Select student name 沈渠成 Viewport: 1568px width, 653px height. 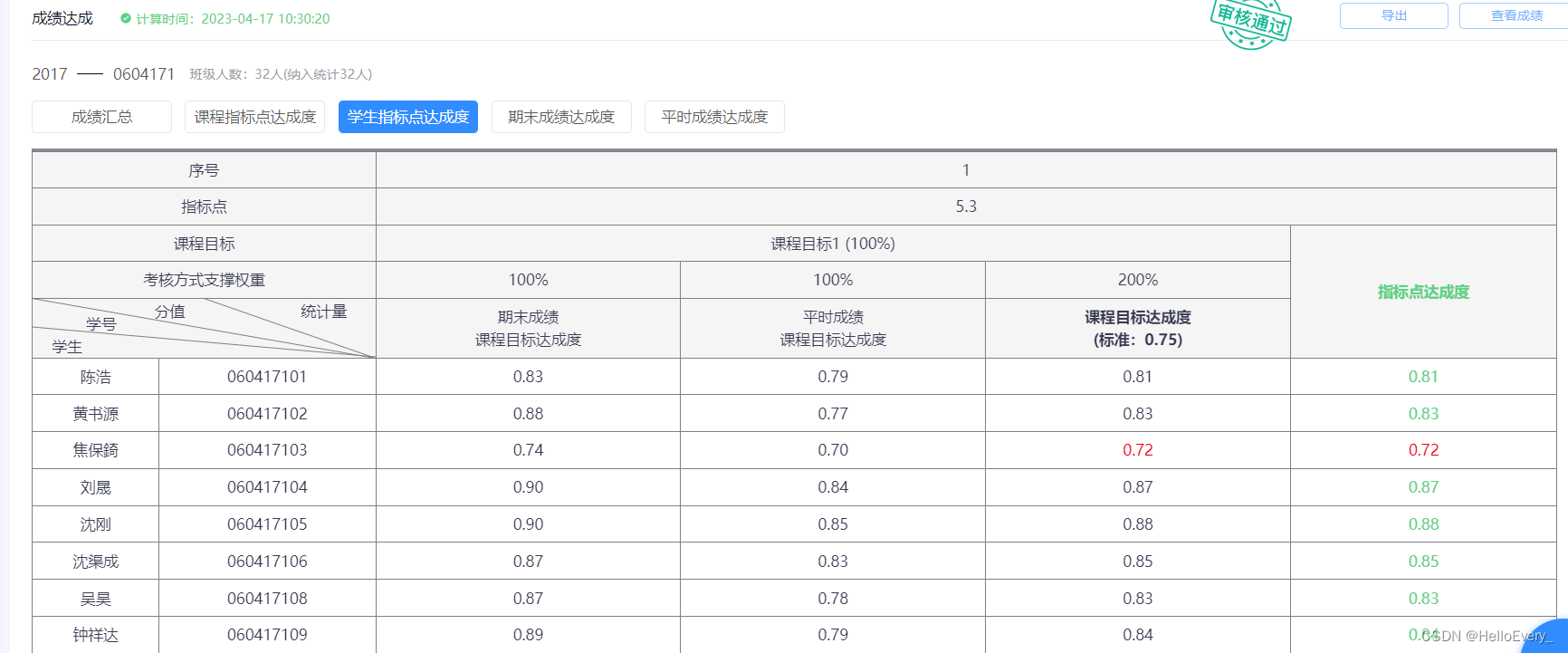[95, 562]
